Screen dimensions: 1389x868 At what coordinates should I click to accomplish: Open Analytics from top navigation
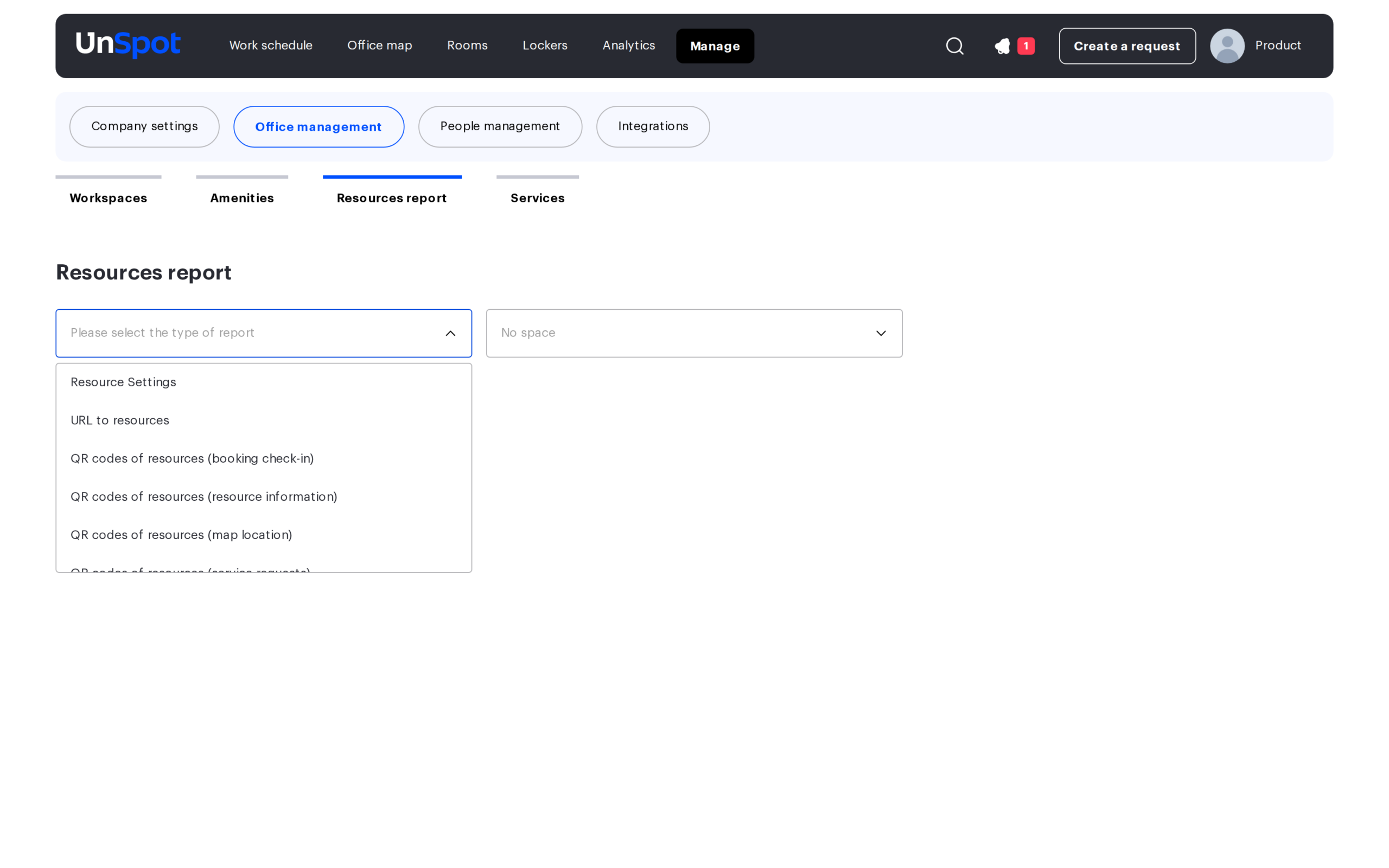coord(628,46)
